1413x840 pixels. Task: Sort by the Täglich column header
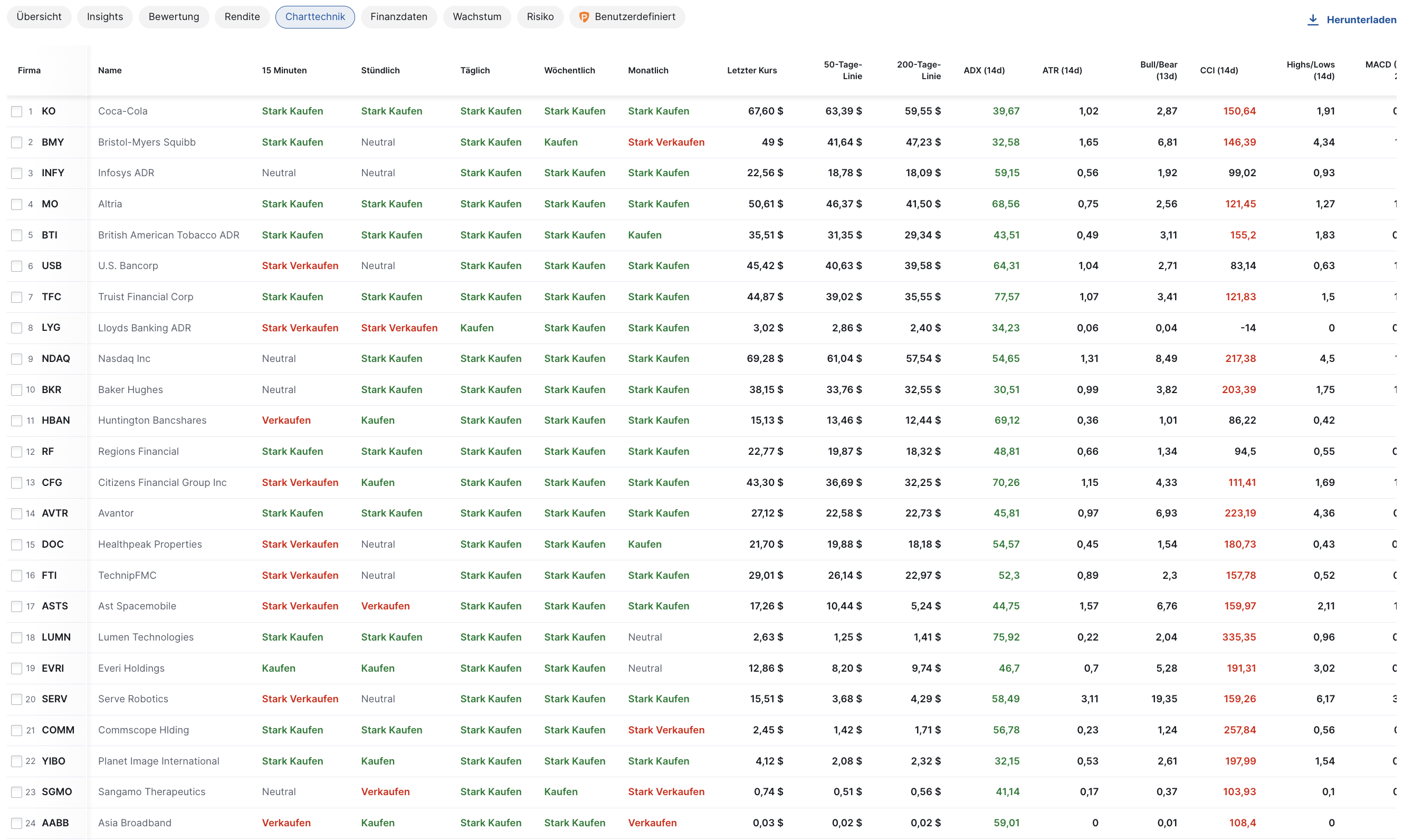click(475, 70)
